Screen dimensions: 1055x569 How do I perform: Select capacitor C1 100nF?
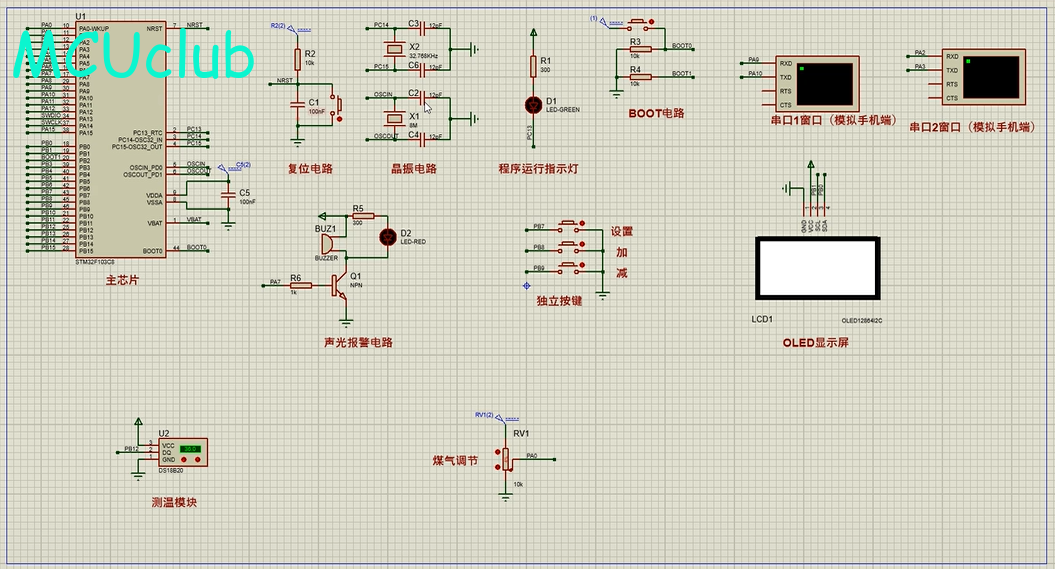click(x=297, y=104)
